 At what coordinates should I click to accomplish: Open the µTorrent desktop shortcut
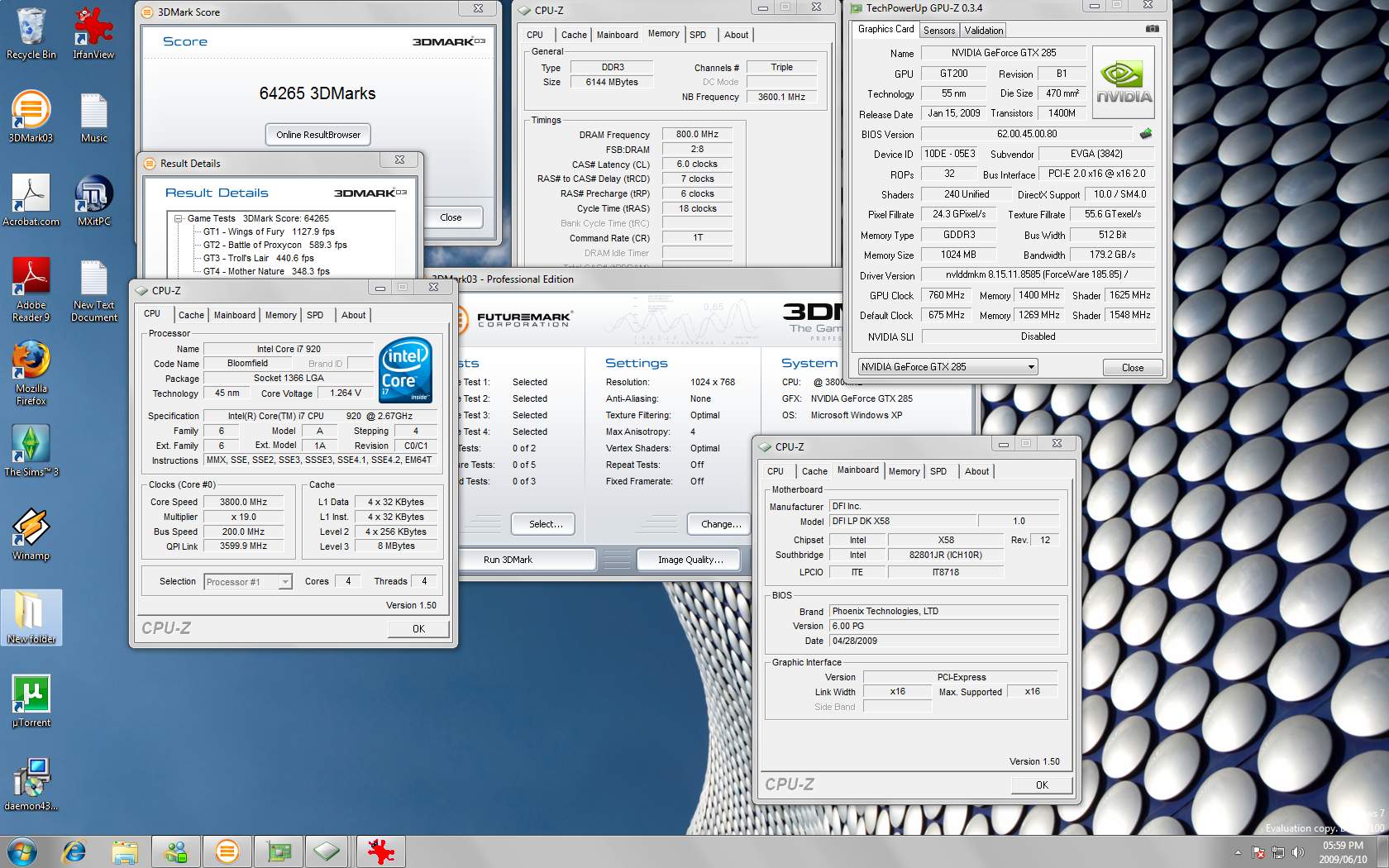[x=31, y=701]
